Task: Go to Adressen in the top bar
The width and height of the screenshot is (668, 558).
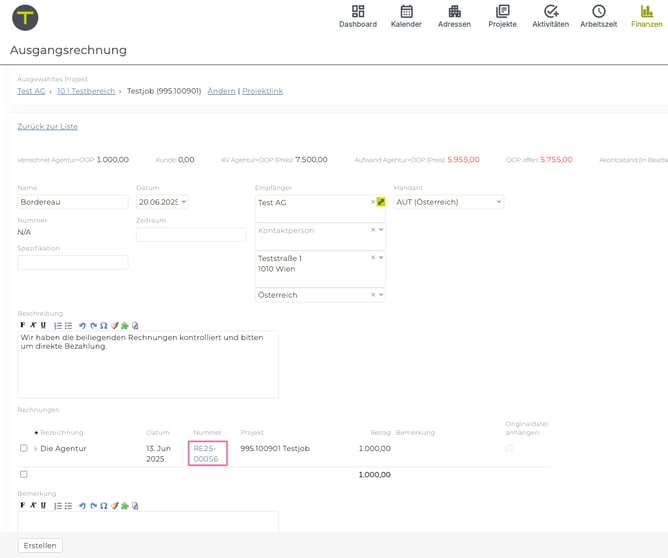Action: coord(454,16)
